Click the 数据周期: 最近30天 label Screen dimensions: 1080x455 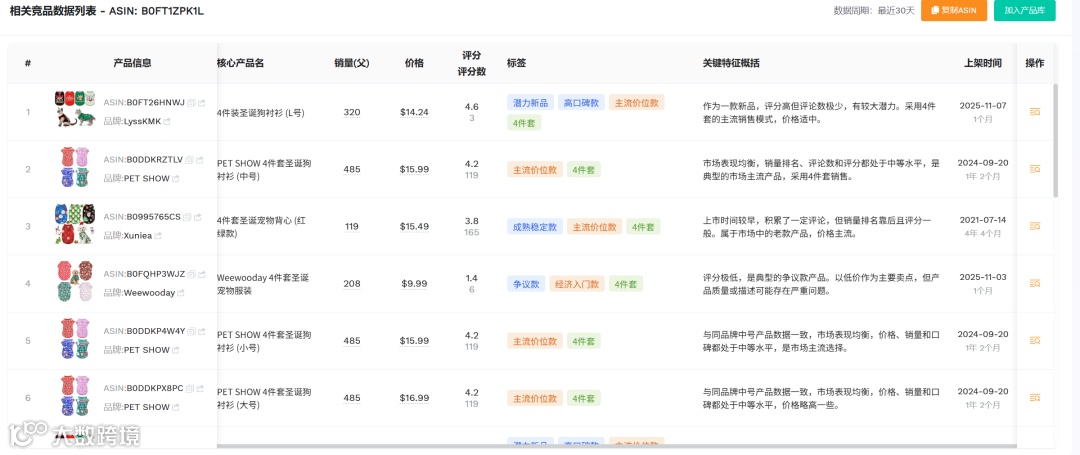coord(874,10)
